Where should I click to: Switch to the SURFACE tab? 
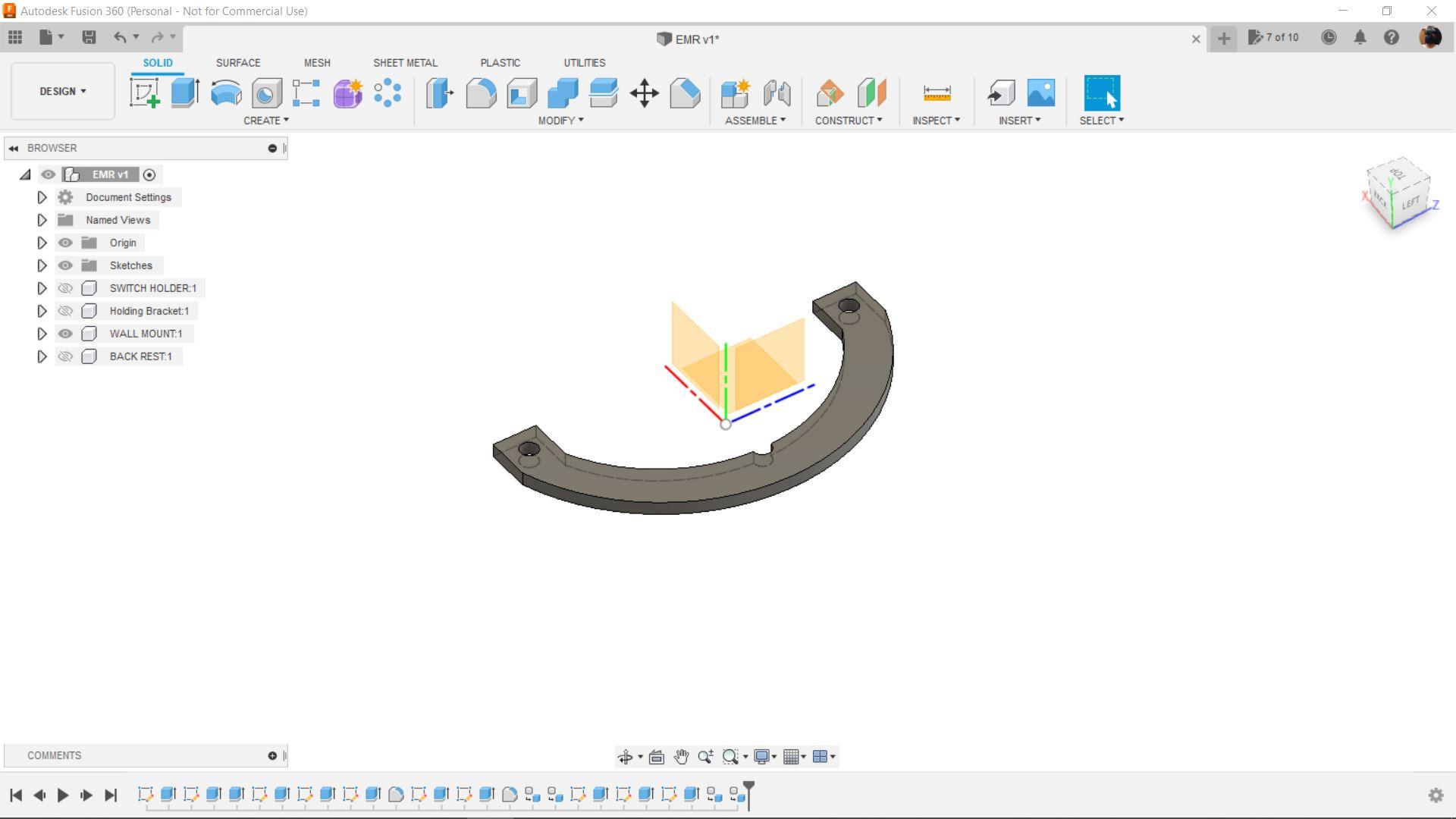pyautogui.click(x=237, y=63)
